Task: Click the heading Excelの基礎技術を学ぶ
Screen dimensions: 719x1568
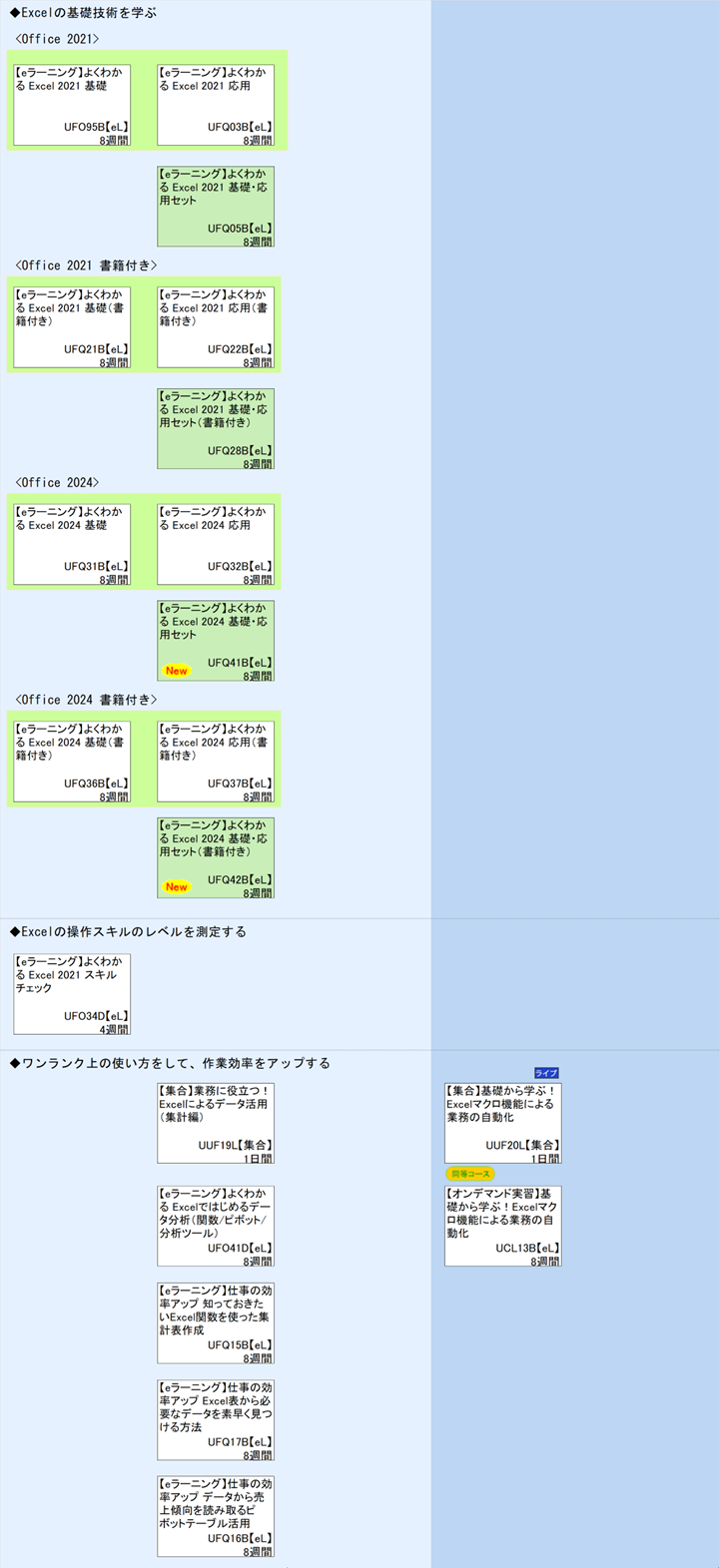Action: [x=83, y=13]
